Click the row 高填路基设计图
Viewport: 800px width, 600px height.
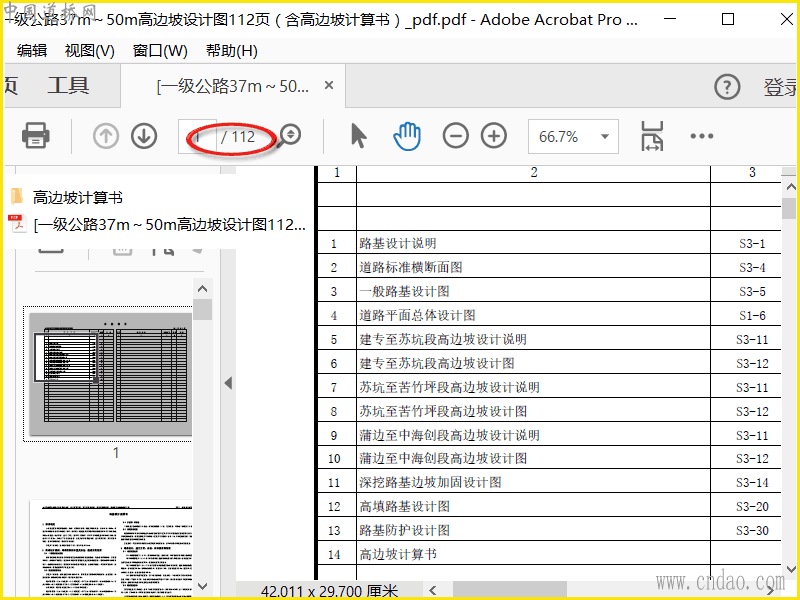click(549, 506)
